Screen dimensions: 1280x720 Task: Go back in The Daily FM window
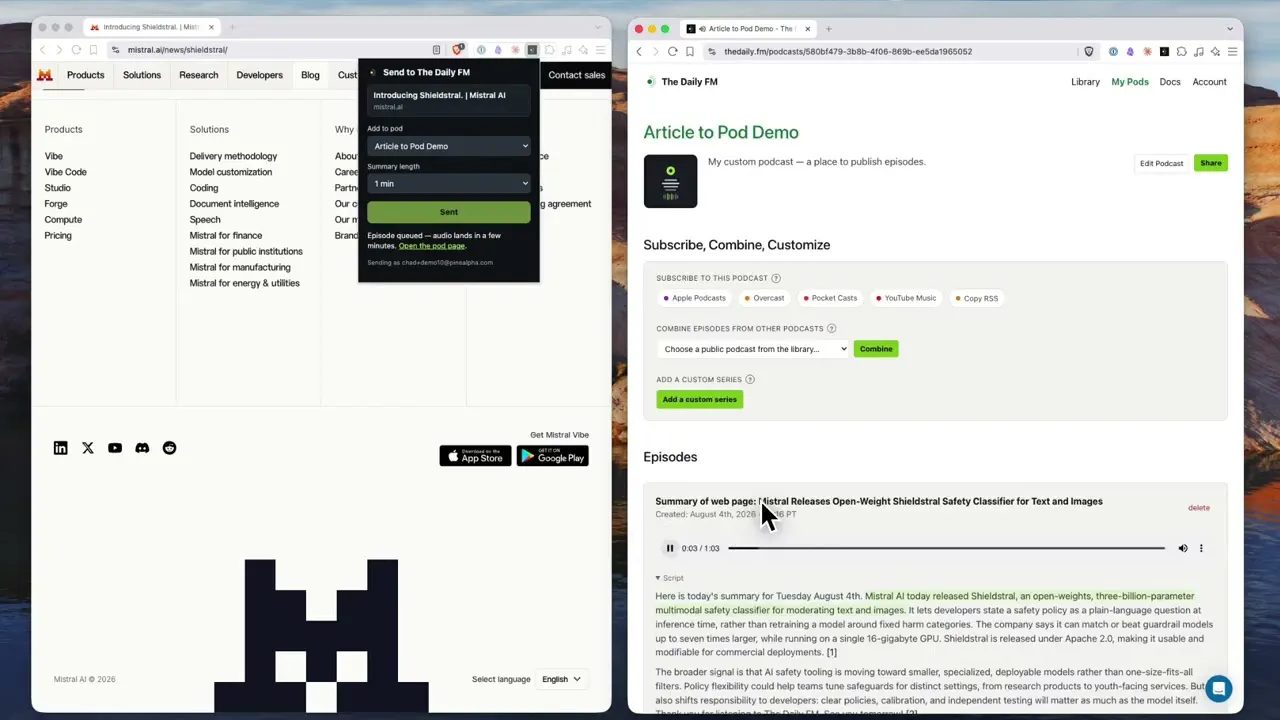click(639, 52)
